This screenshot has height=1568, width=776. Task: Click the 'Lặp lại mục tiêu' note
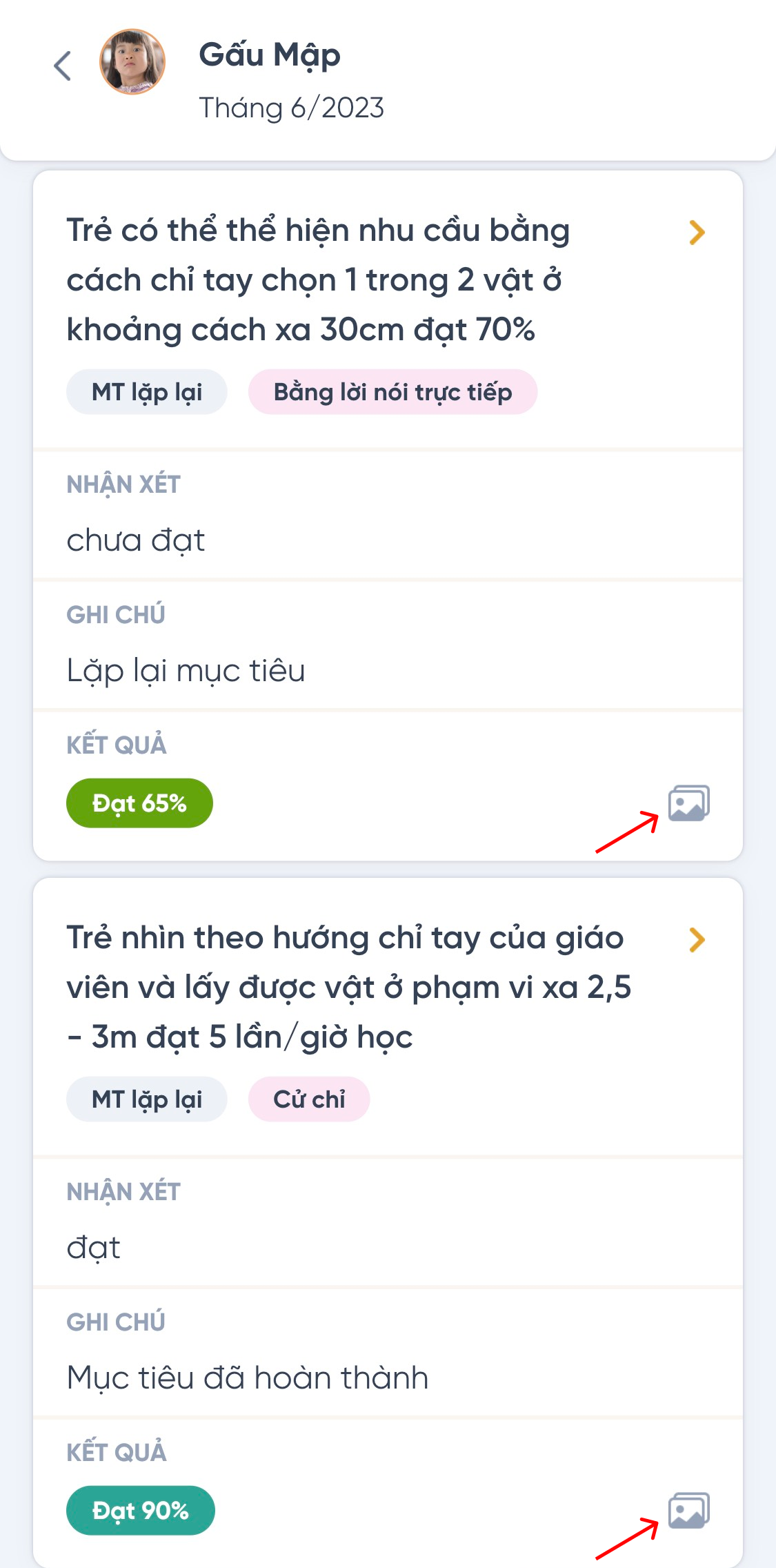(x=186, y=671)
